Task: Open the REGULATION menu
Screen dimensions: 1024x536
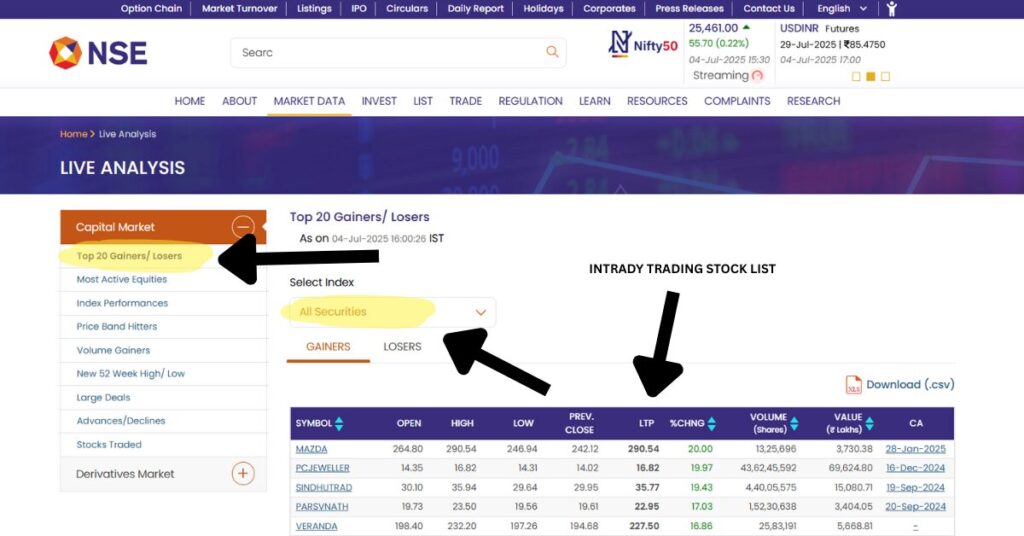Action: point(530,101)
